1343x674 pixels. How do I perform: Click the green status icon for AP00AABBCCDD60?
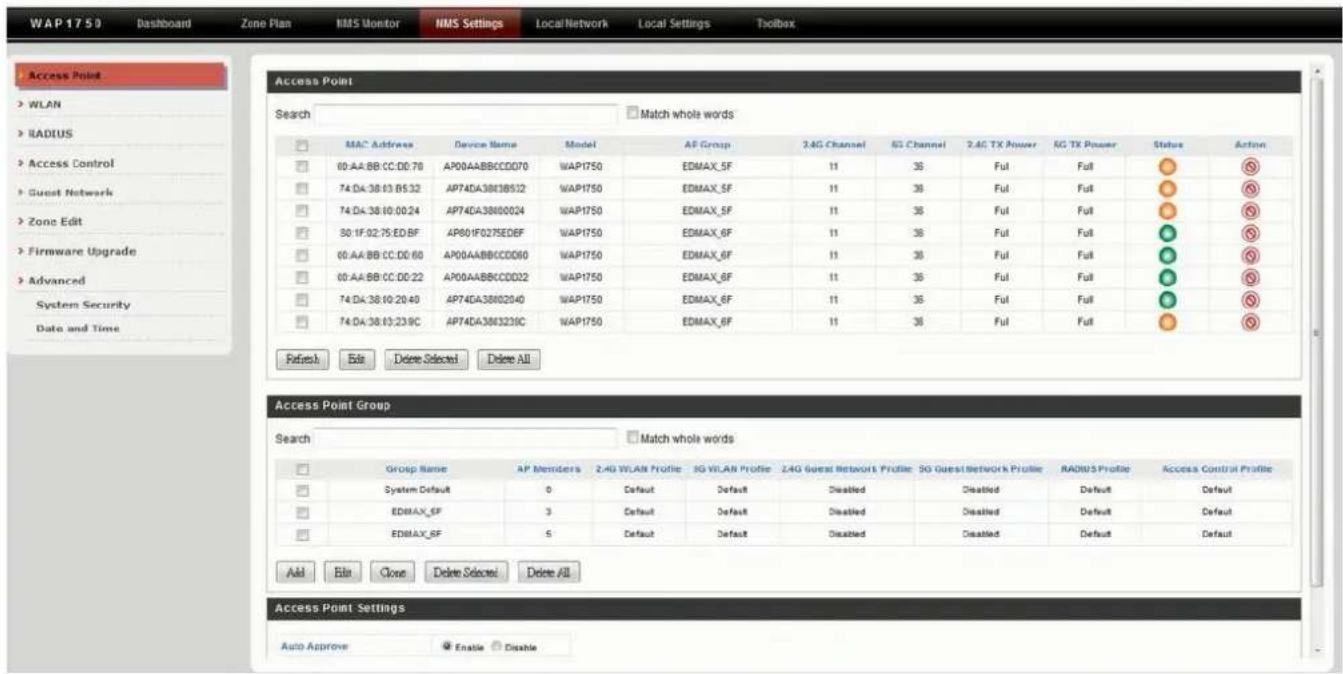(x=1165, y=255)
